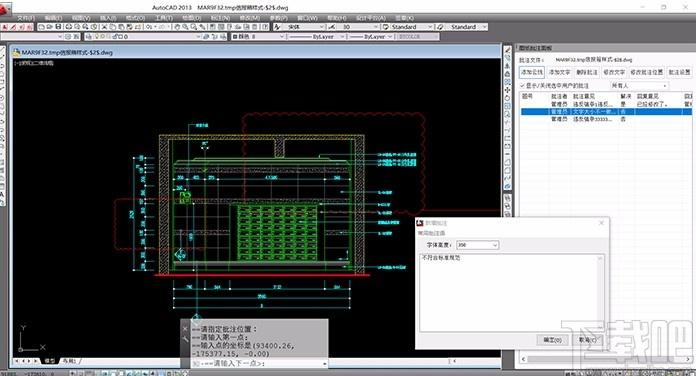This screenshot has width=696, height=376.
Task: Select the Mirror tool in Modify toolbar
Action: pos(507,65)
